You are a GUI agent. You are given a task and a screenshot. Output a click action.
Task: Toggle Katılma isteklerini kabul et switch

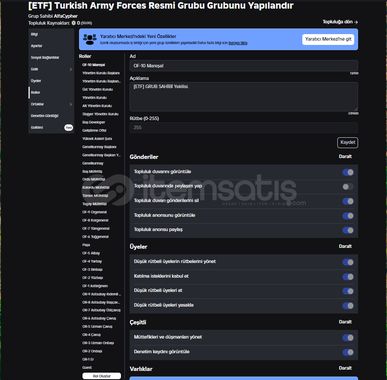(348, 277)
